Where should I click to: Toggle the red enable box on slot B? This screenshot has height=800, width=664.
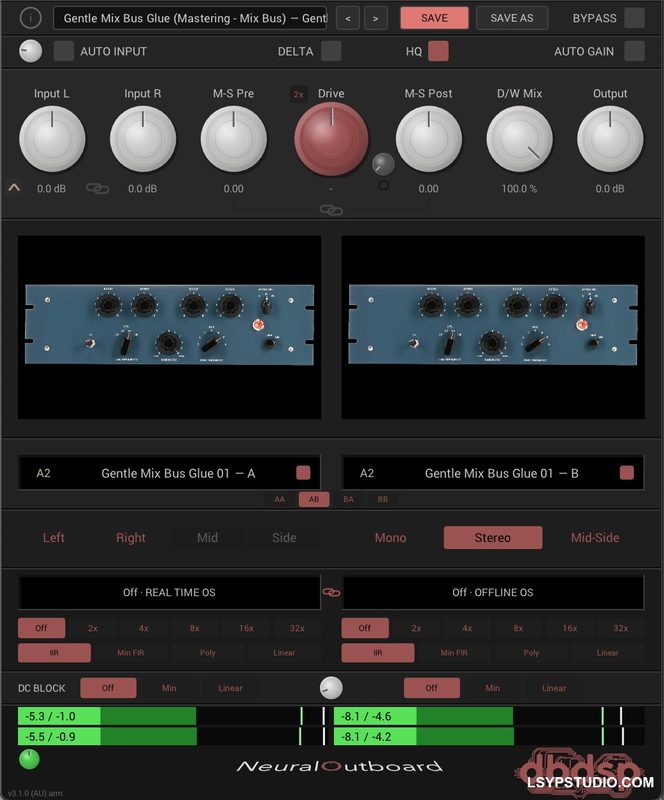click(627, 472)
